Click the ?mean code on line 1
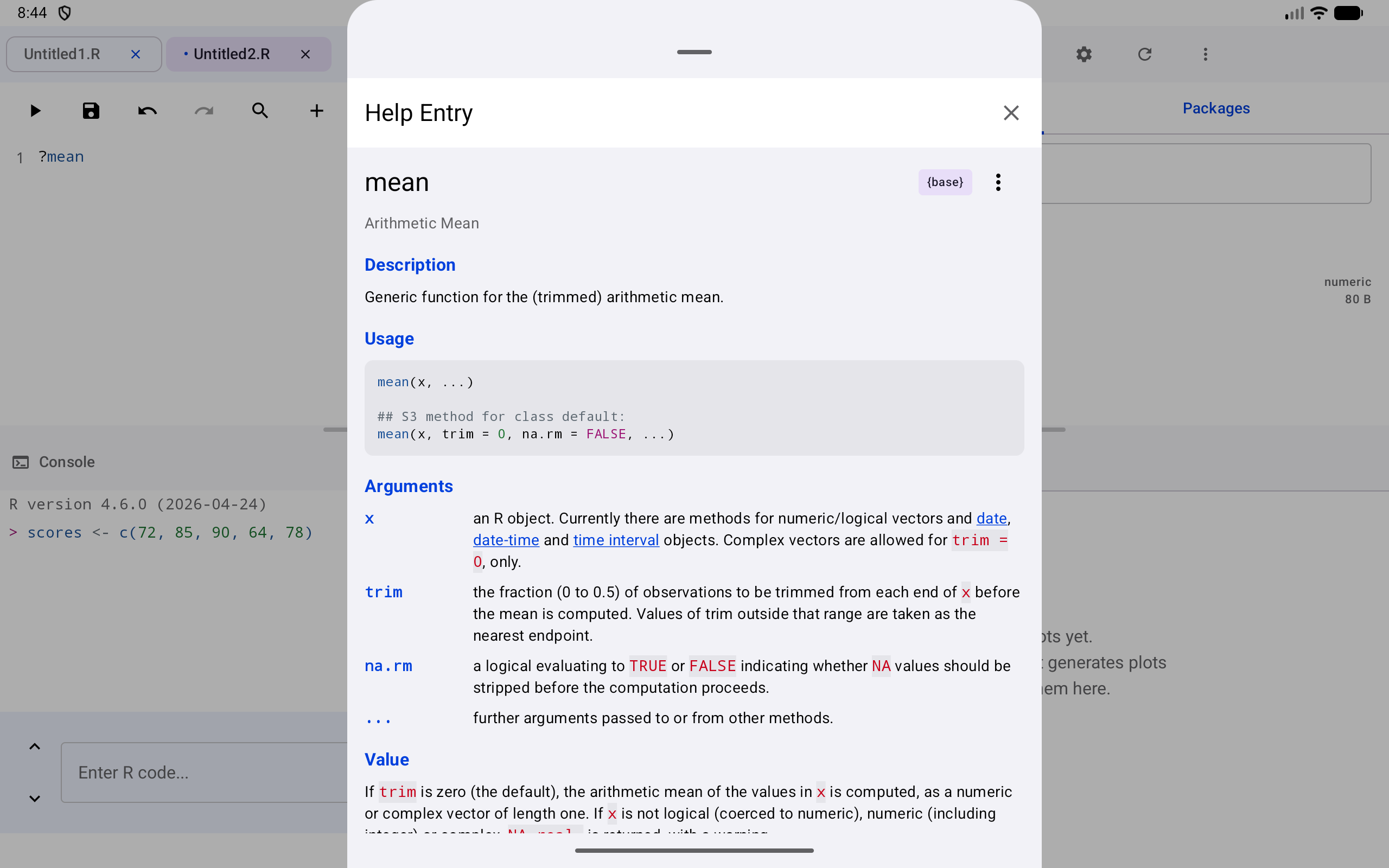The height and width of the screenshot is (868, 1389). [x=61, y=157]
